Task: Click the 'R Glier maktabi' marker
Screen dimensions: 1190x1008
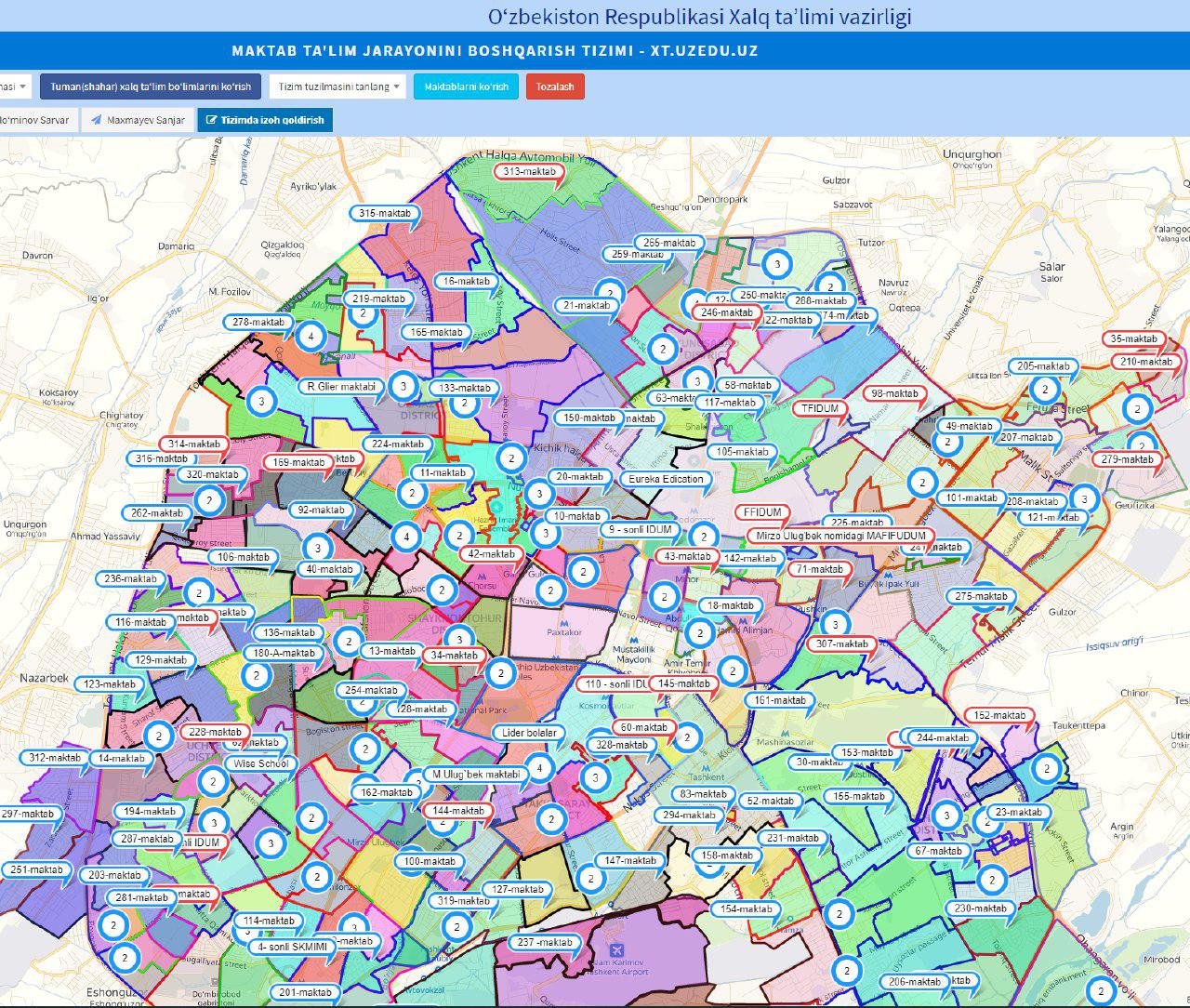Action: 340,387
